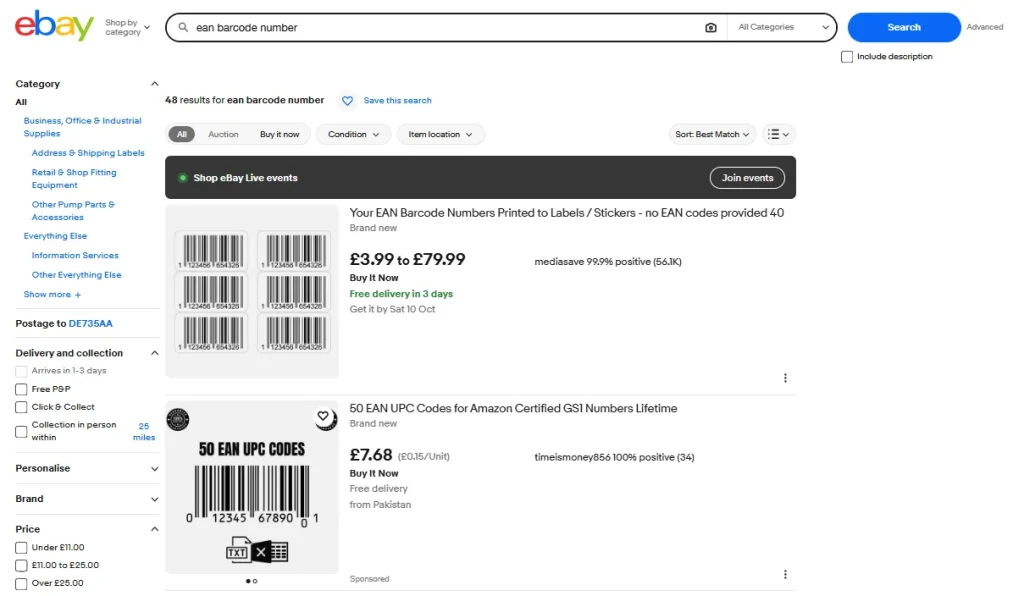Viewport: 1024px width, 596px height.
Task: Open Other Everything Else category
Action: point(76,275)
